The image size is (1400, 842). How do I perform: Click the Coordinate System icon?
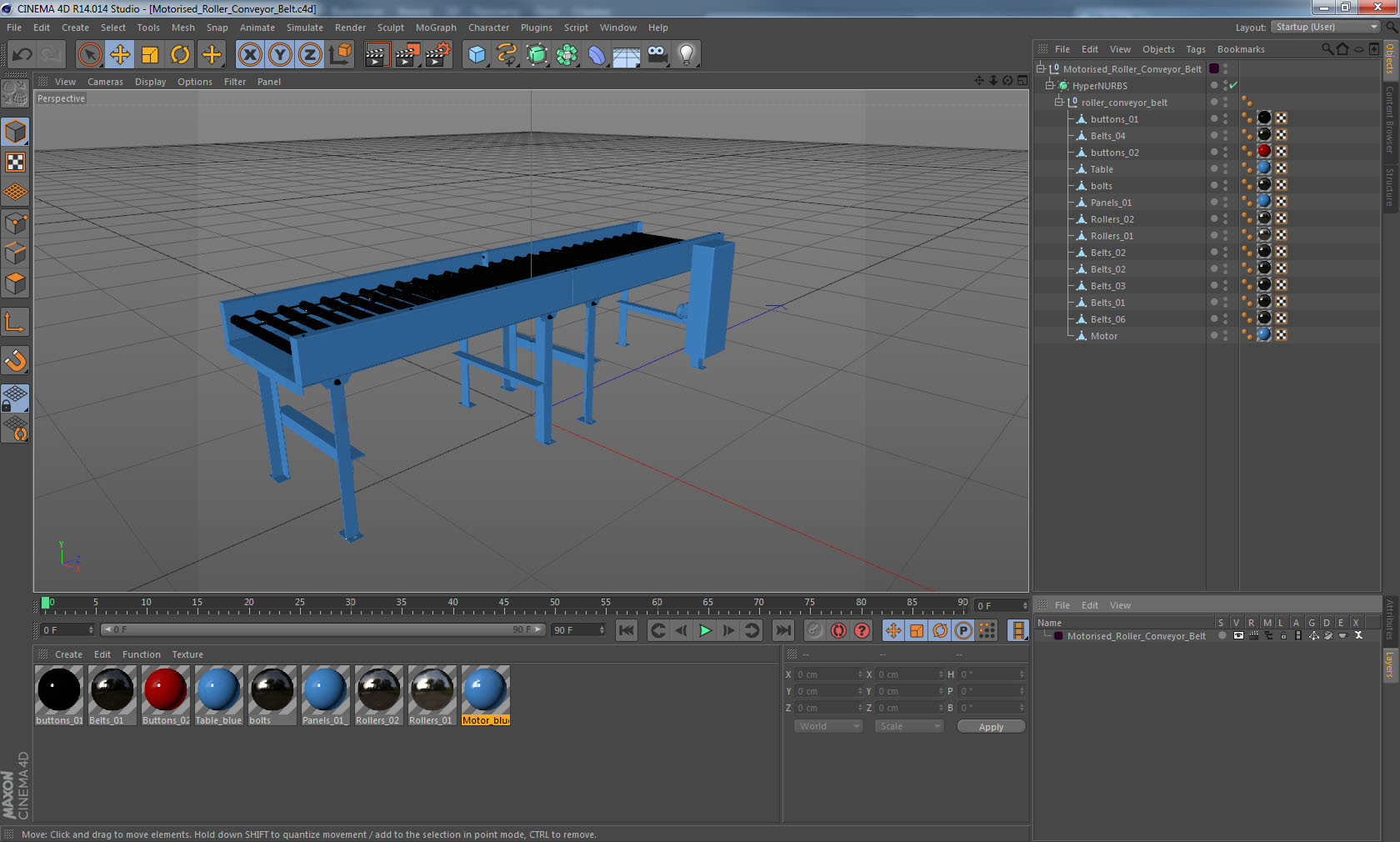pos(340,55)
